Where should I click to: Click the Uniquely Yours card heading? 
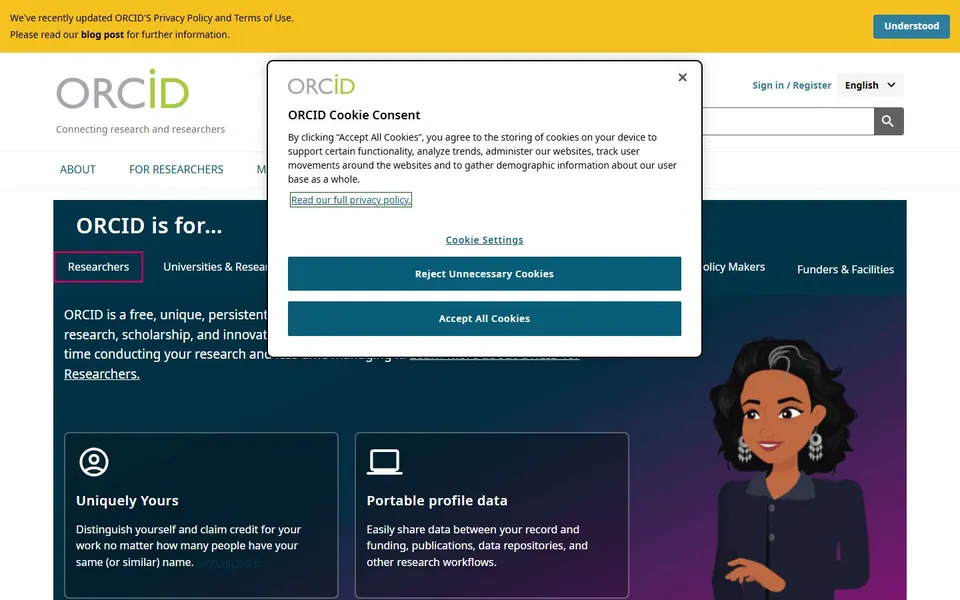pyautogui.click(x=127, y=501)
